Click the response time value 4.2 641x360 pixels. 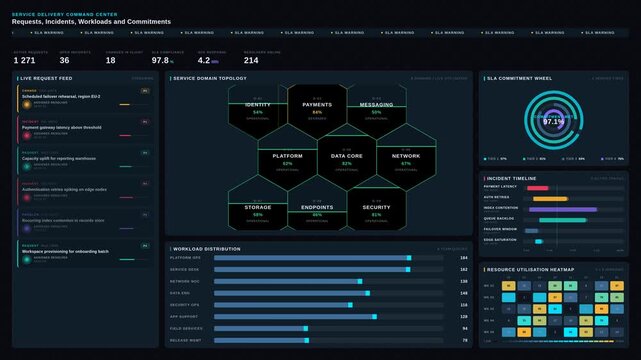204,60
